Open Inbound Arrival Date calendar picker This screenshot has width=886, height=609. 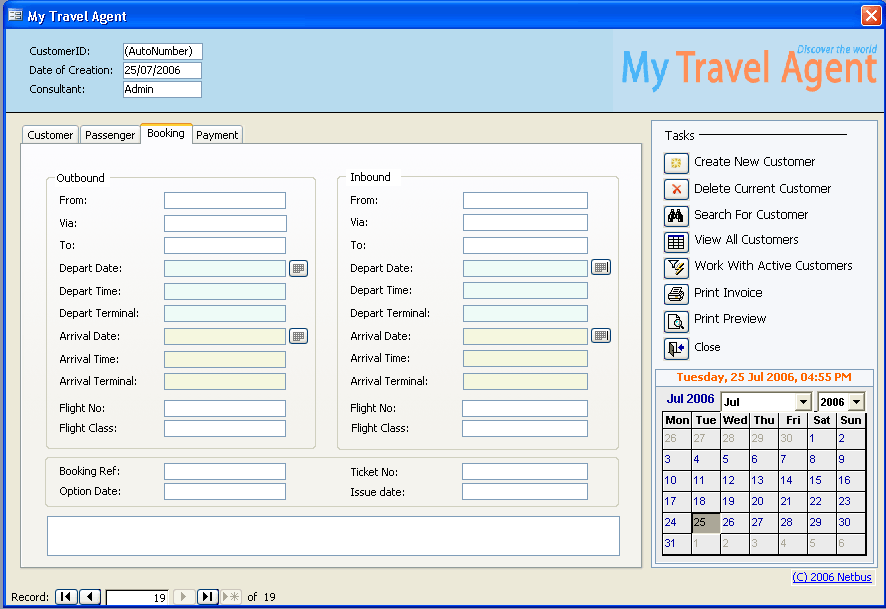click(x=600, y=335)
